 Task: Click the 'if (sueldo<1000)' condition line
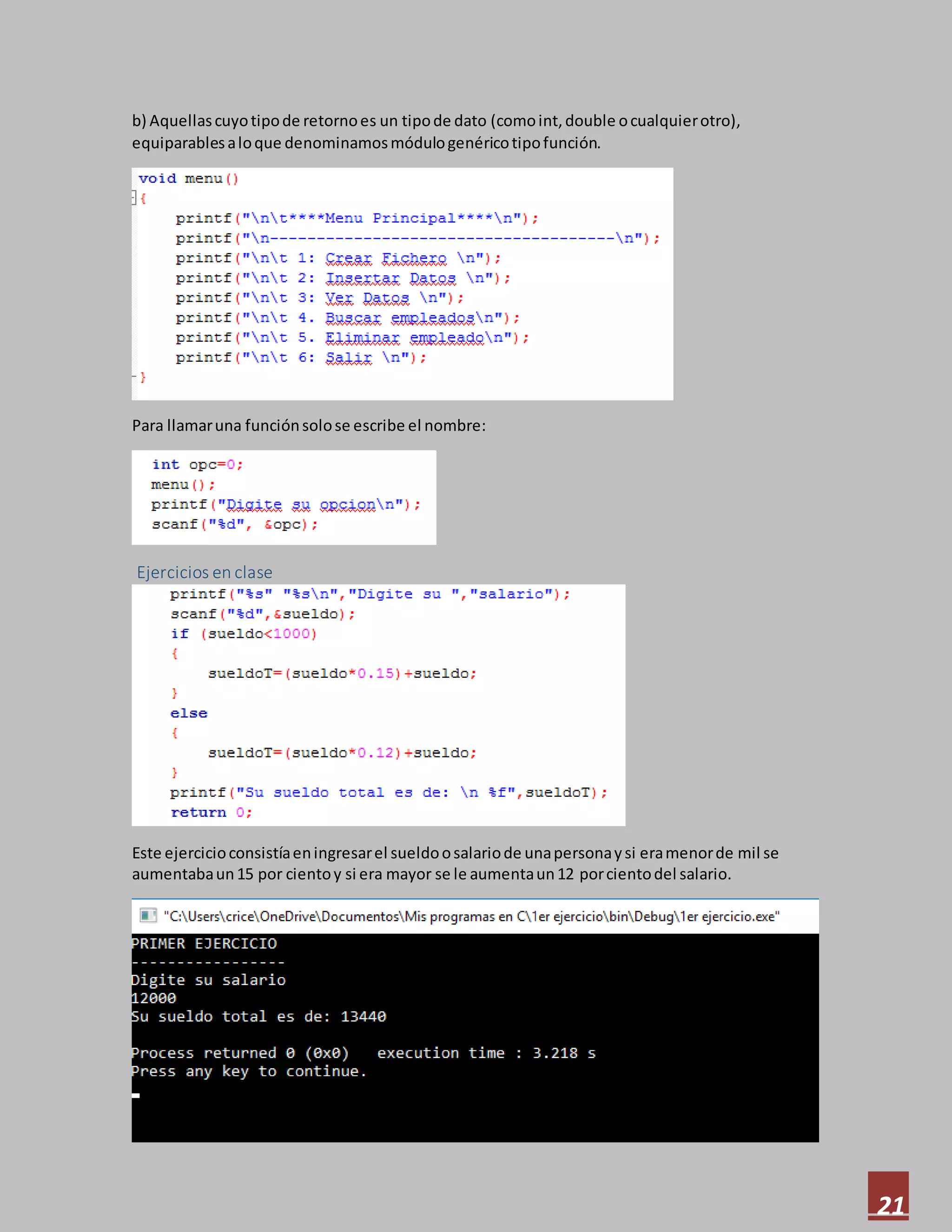(244, 634)
